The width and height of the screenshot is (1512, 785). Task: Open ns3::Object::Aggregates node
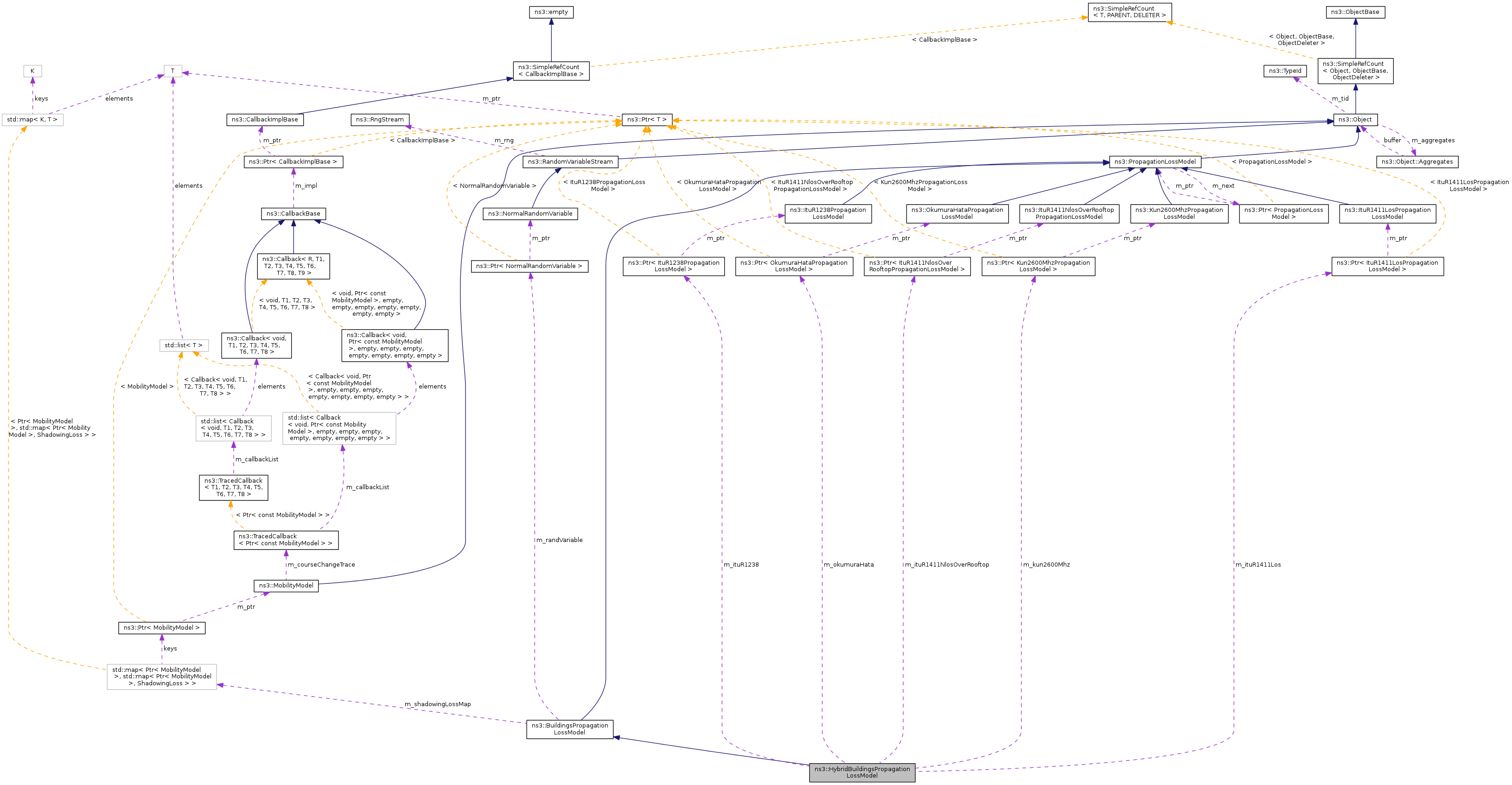[1417, 161]
